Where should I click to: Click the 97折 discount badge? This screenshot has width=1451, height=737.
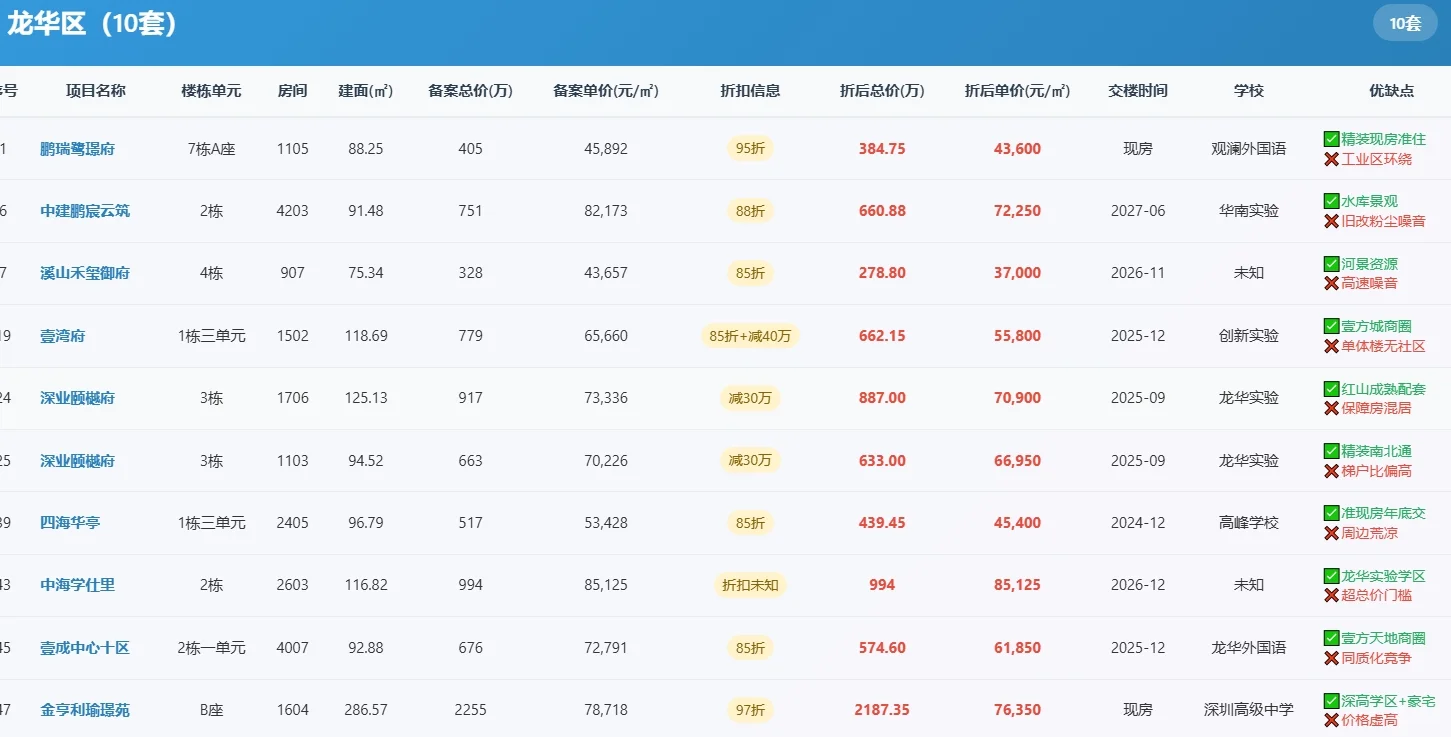tap(750, 710)
